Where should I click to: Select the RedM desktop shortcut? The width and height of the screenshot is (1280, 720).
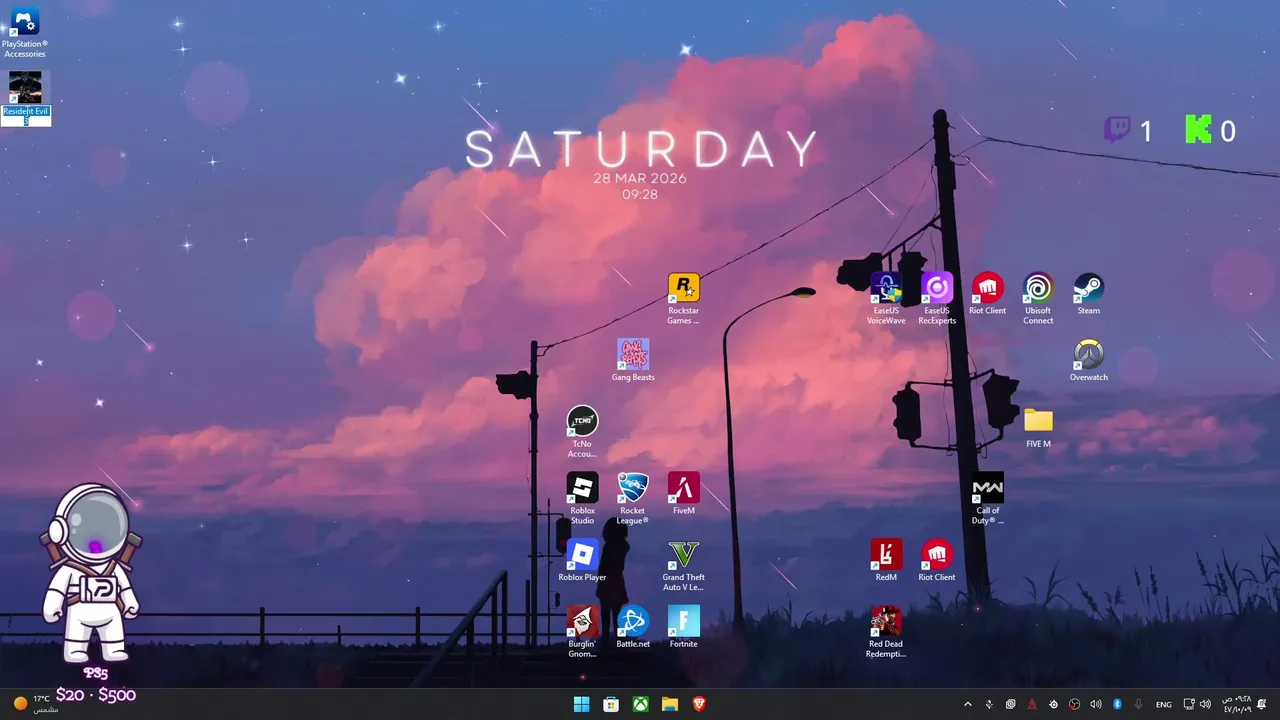(x=886, y=560)
